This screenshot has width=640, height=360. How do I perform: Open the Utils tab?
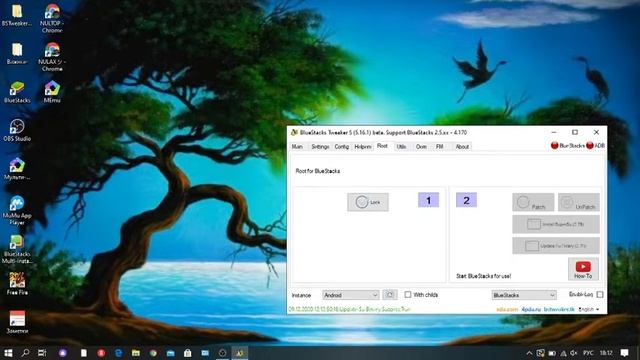pyautogui.click(x=401, y=147)
